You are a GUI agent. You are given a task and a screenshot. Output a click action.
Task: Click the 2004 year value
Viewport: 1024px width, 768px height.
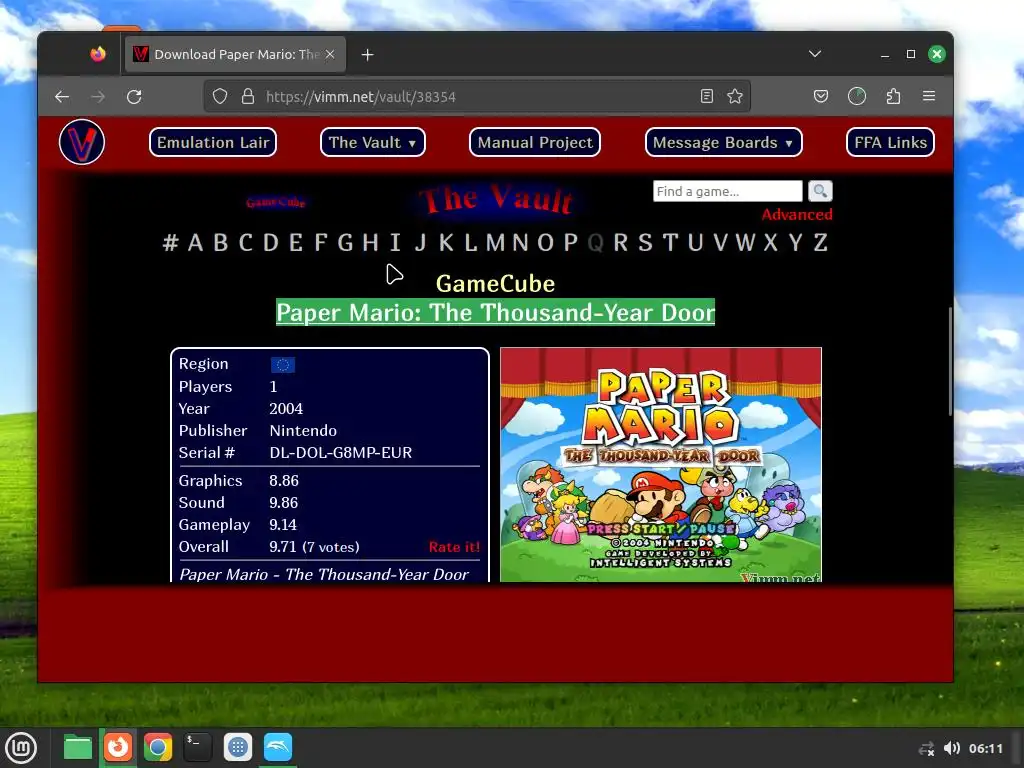pyautogui.click(x=286, y=409)
